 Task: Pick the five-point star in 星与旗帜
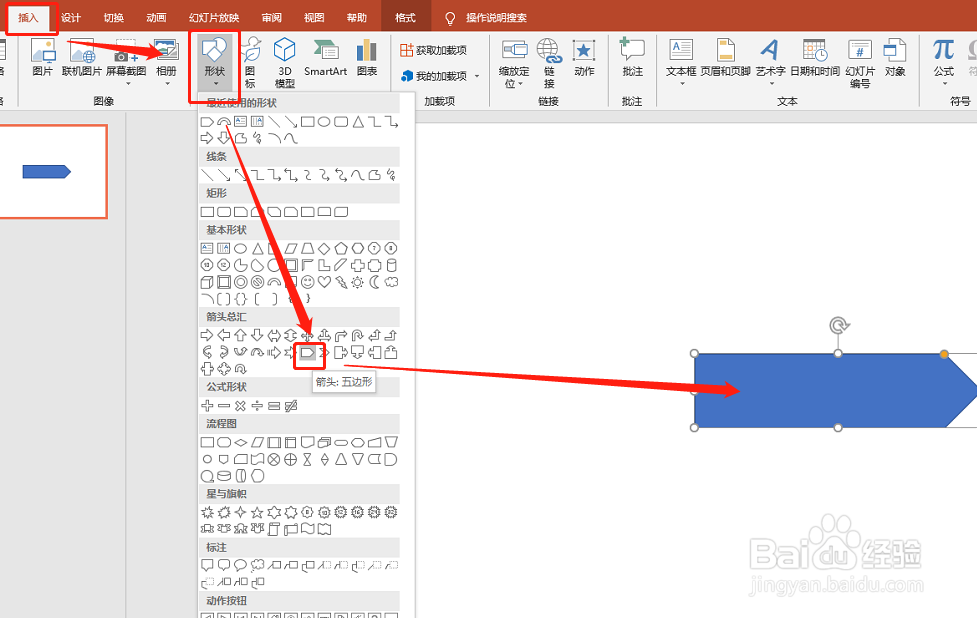(257, 513)
